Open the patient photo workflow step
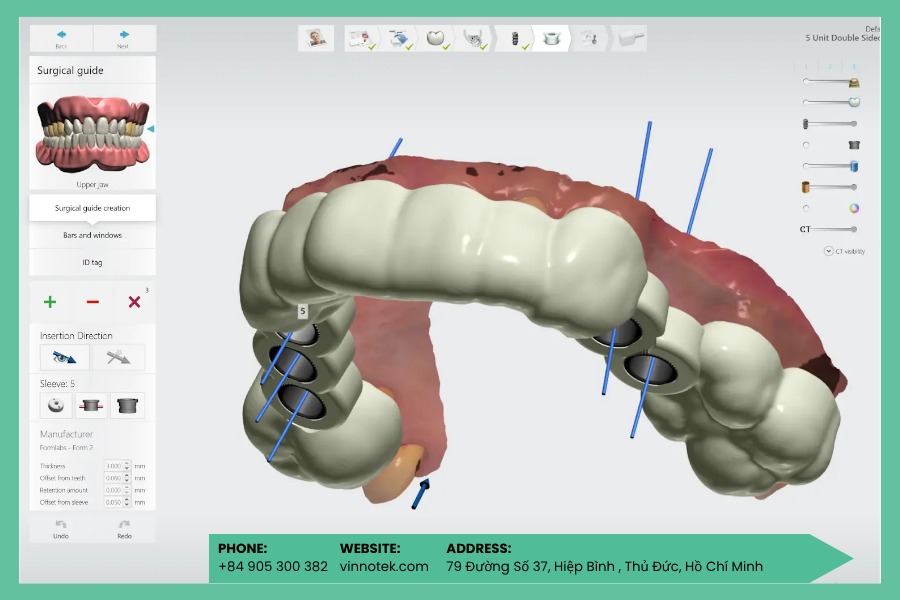The height and width of the screenshot is (600, 900). pos(316,38)
